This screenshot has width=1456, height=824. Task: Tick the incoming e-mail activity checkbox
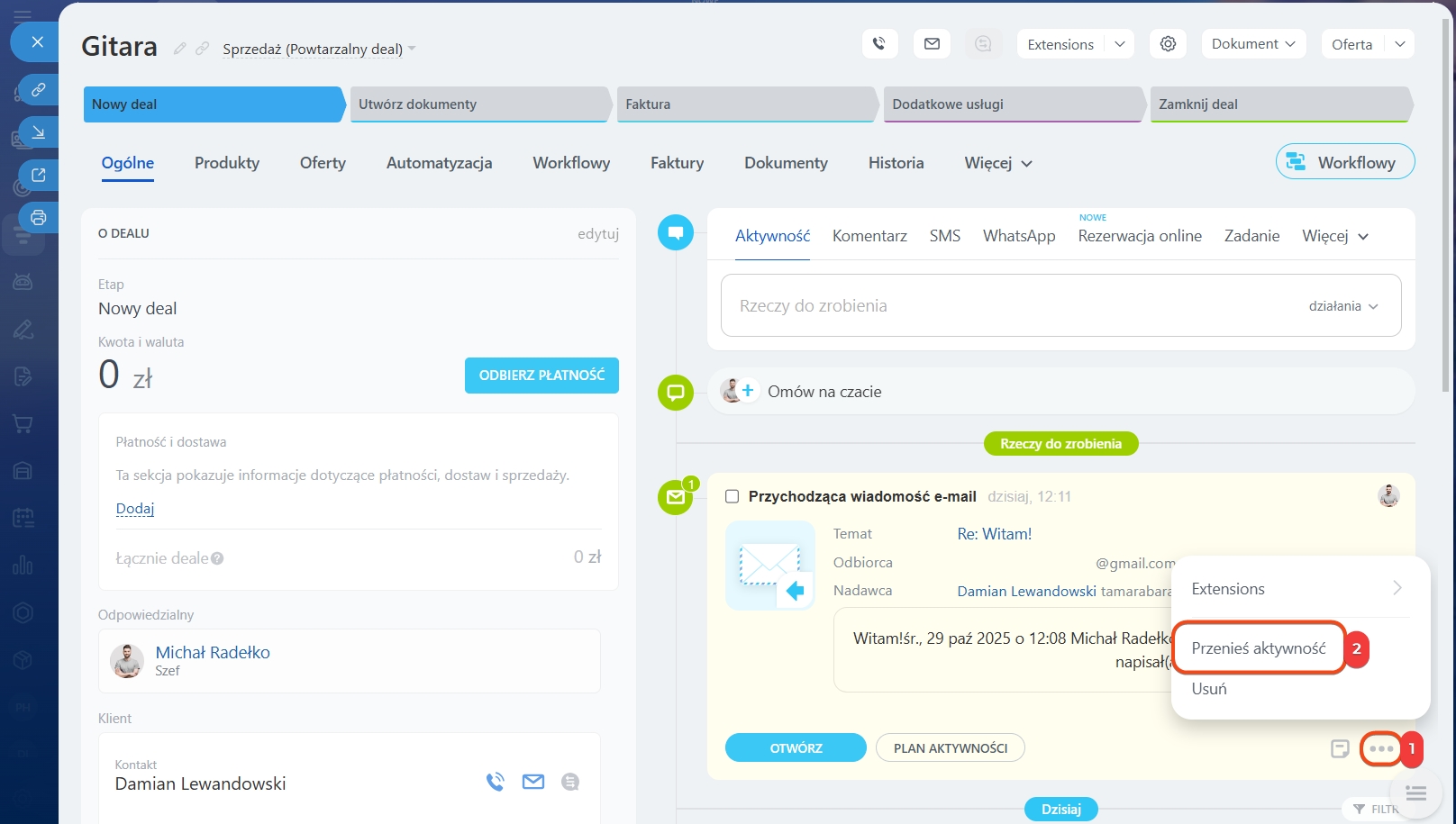click(733, 496)
